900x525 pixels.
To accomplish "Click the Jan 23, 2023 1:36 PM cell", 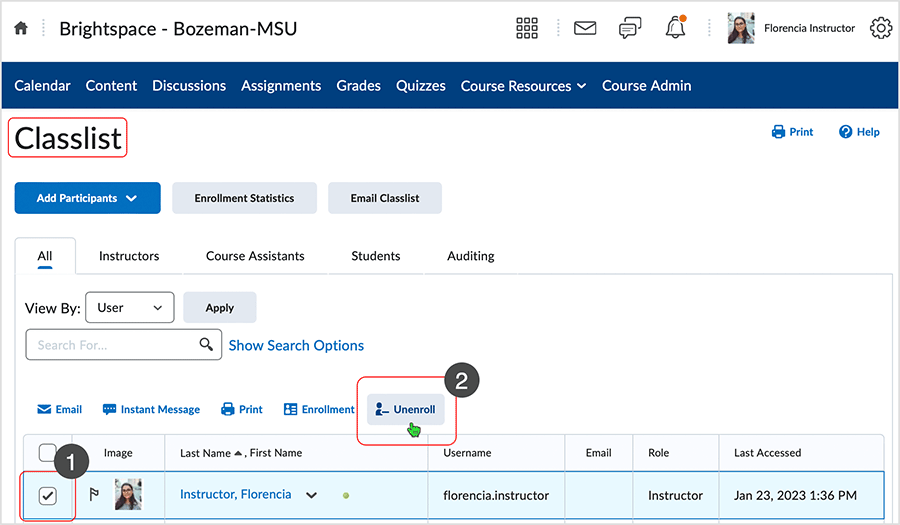I will pyautogui.click(x=795, y=495).
